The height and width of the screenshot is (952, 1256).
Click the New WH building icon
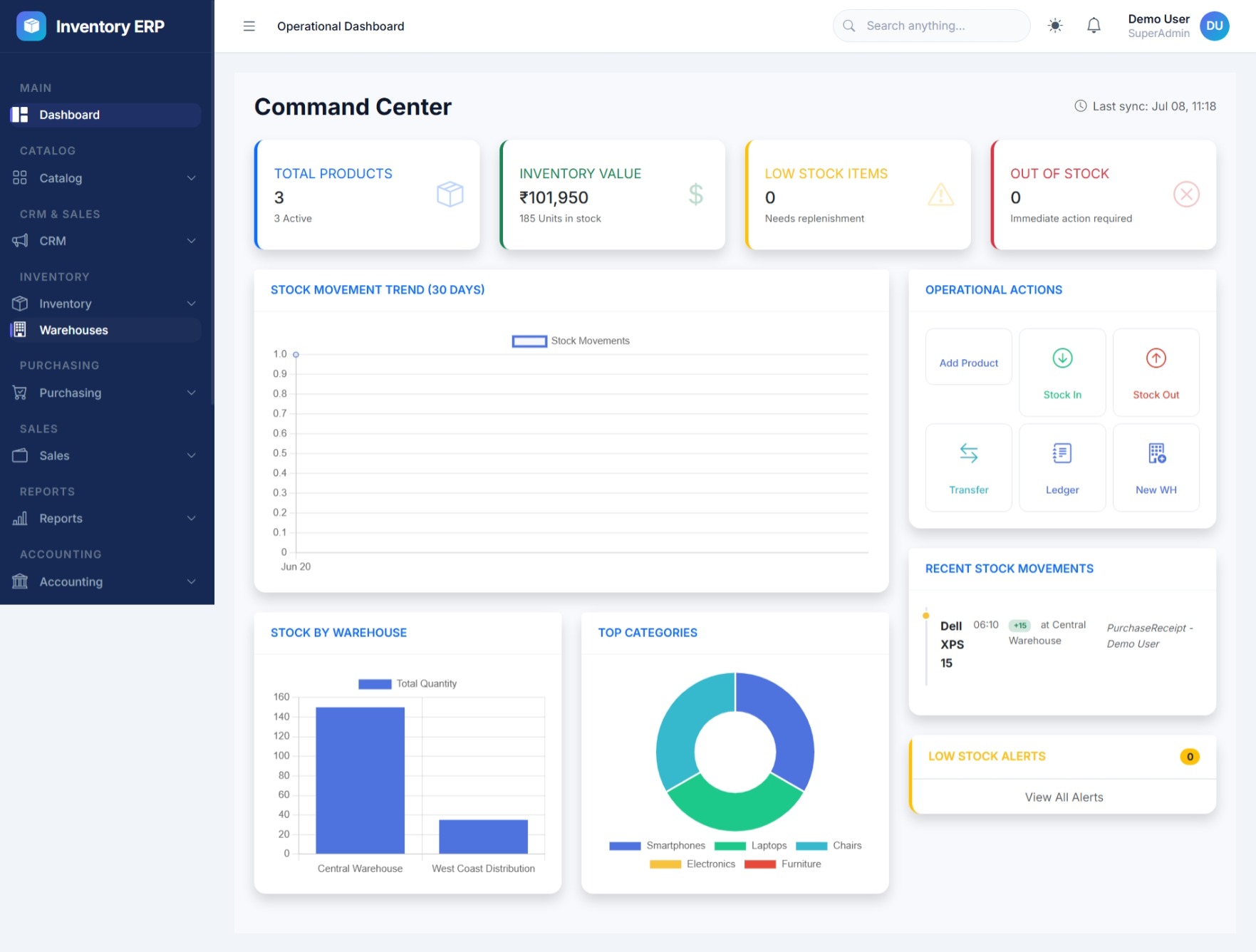point(1157,453)
